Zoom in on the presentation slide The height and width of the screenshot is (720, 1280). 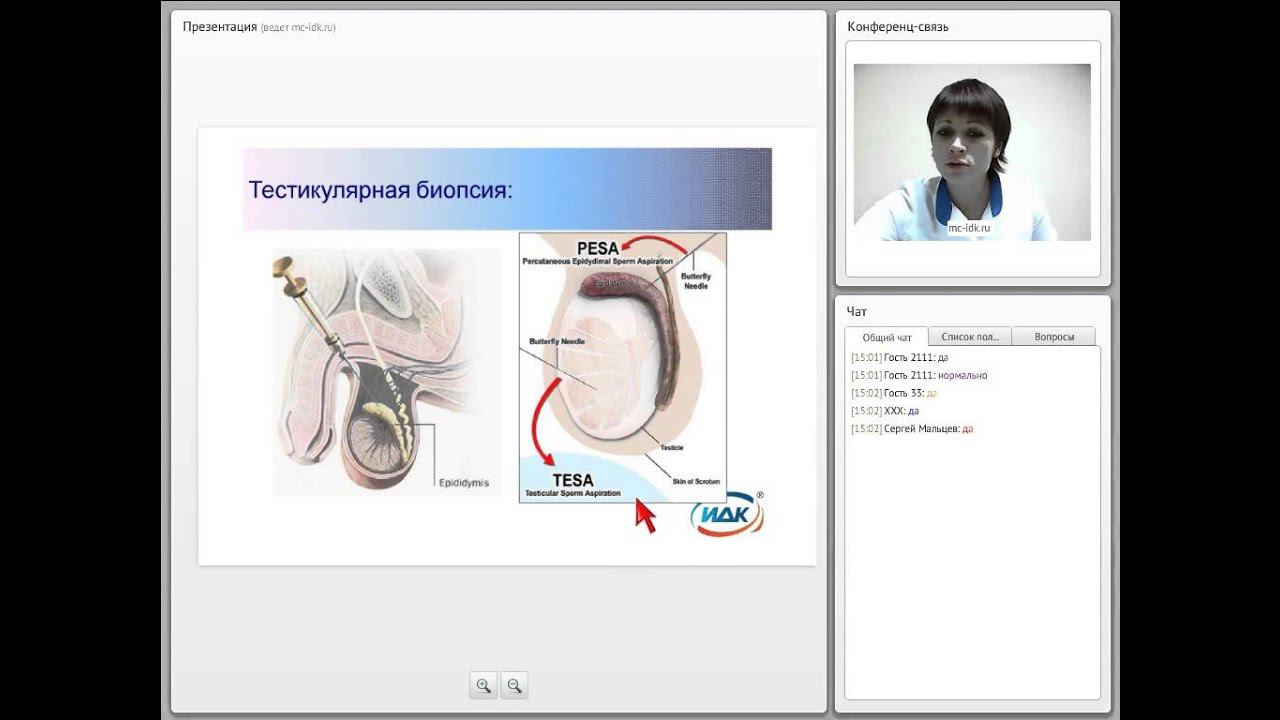point(484,685)
